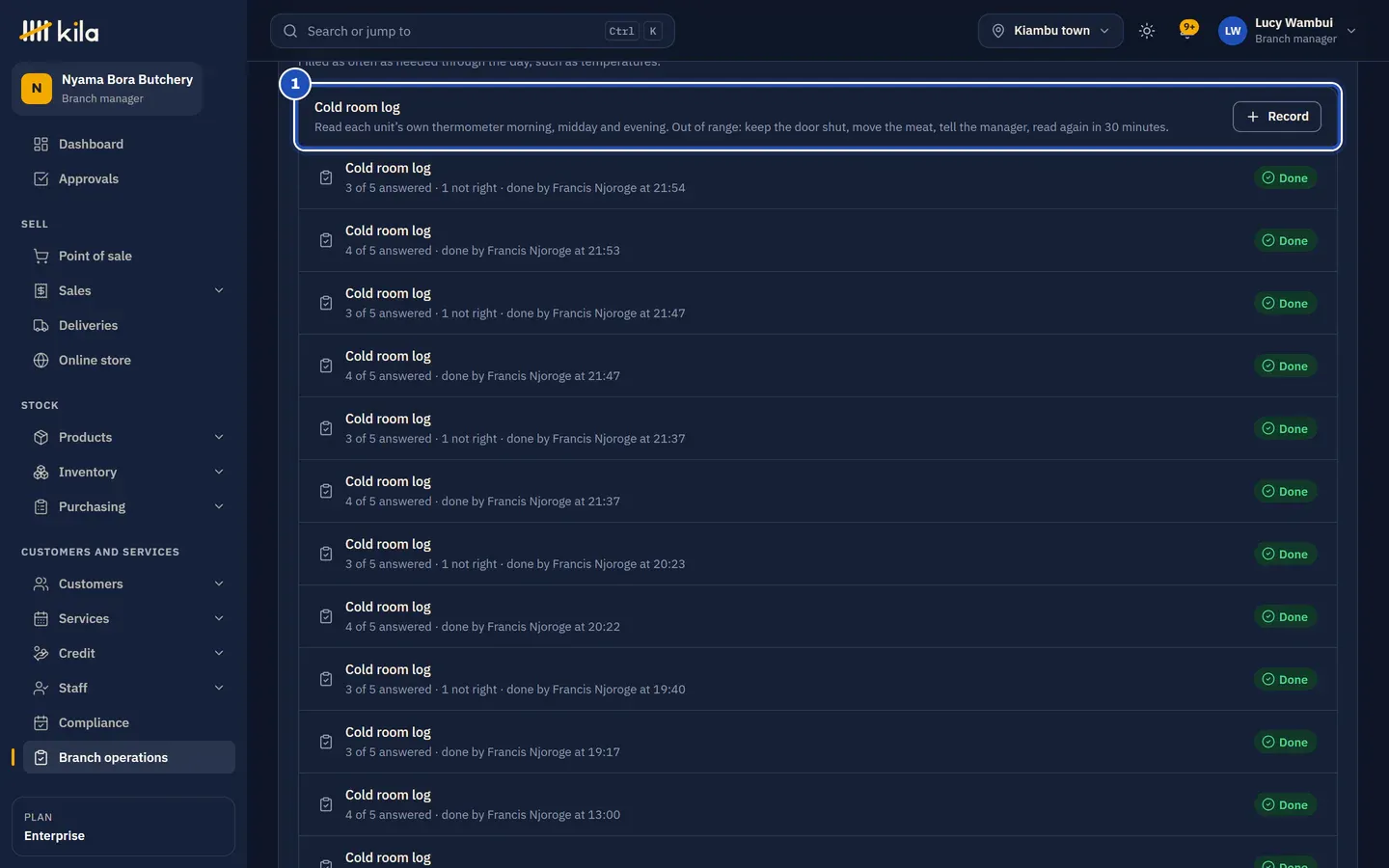The height and width of the screenshot is (868, 1389).
Task: Click the kila logo icon
Action: [36, 31]
